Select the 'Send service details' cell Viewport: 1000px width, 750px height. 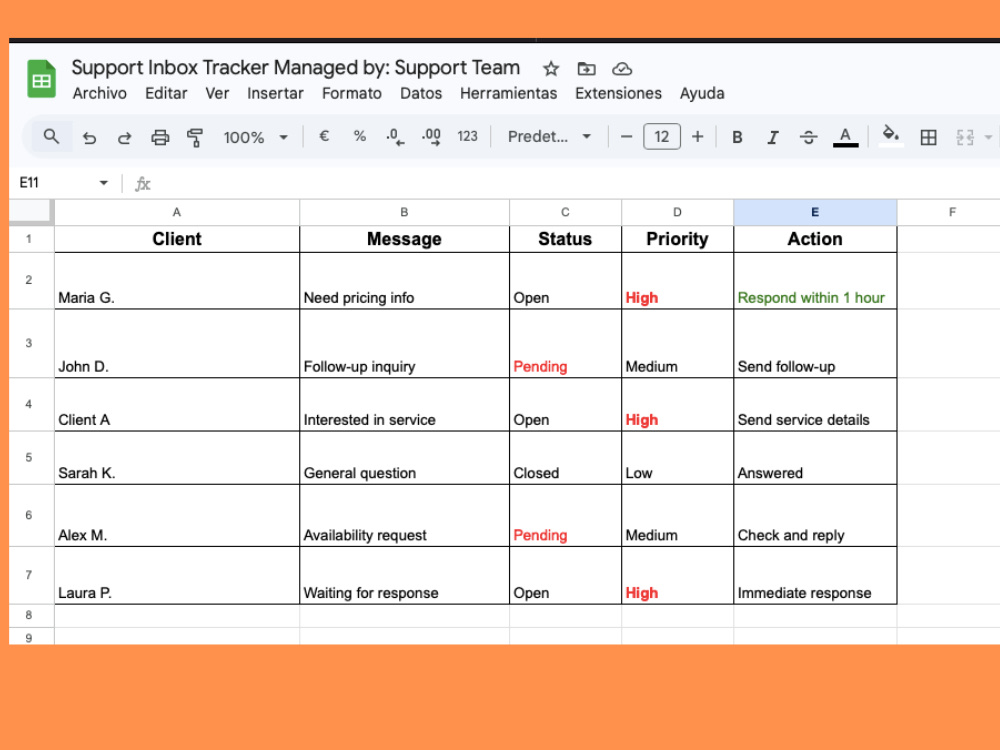point(815,404)
